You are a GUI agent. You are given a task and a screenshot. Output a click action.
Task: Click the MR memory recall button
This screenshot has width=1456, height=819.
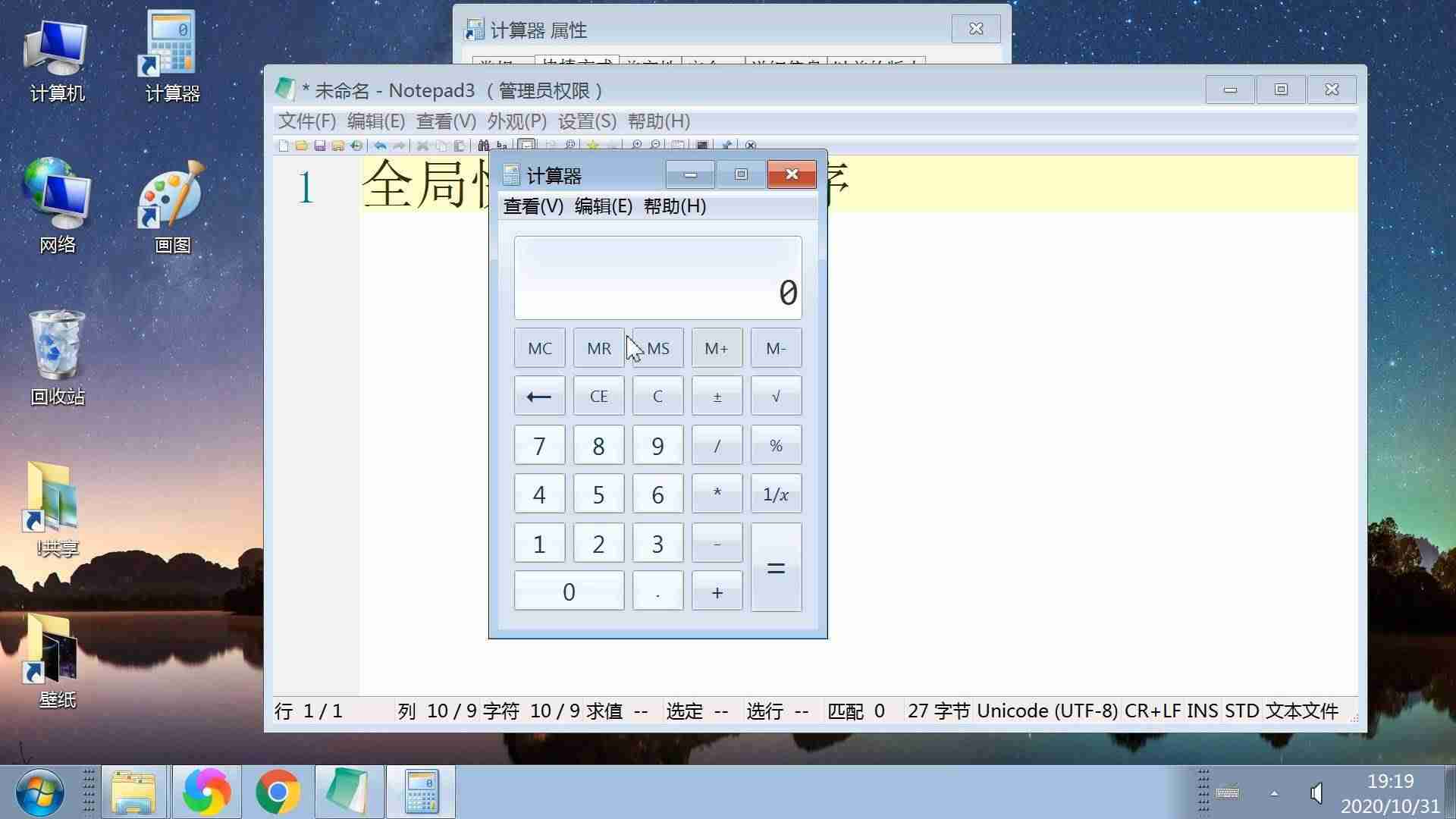[598, 348]
